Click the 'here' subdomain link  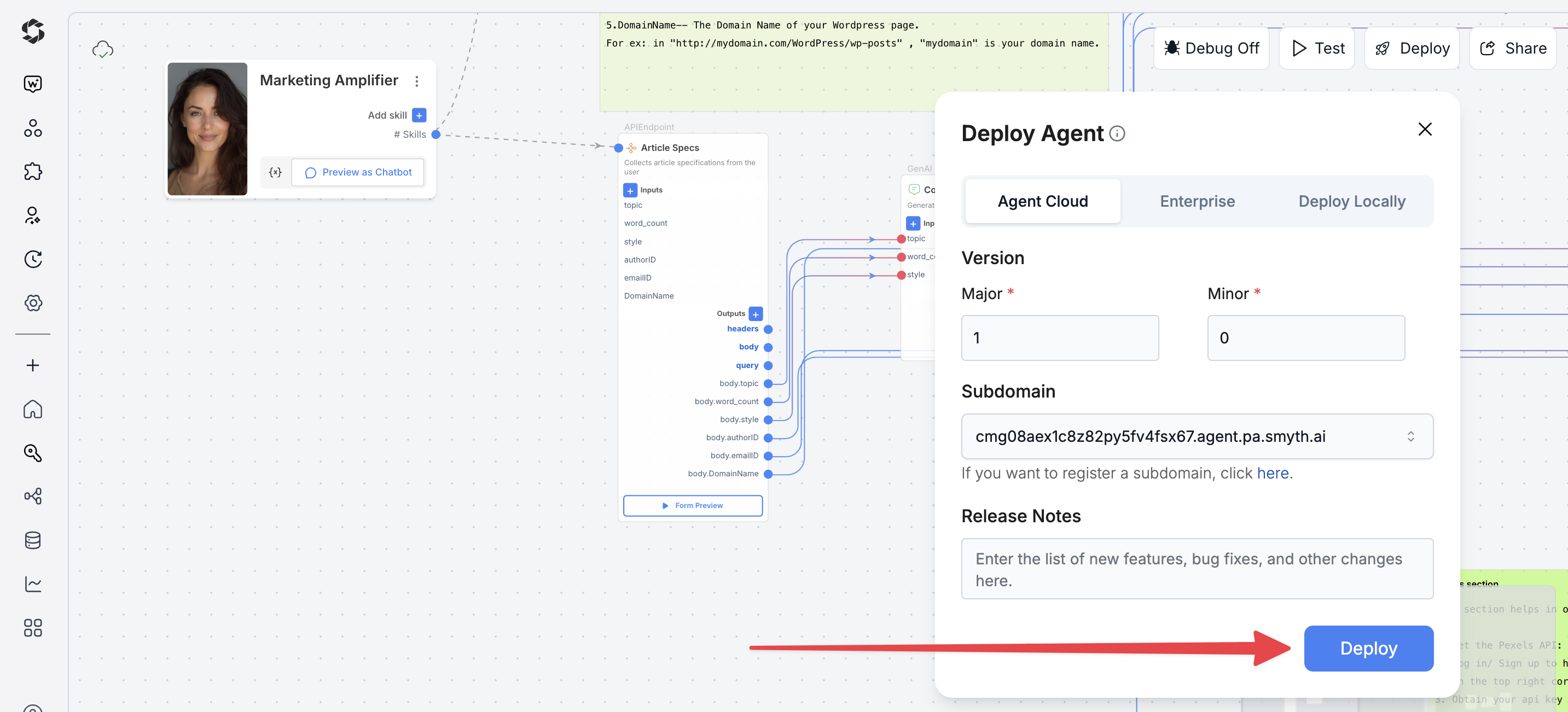1273,473
